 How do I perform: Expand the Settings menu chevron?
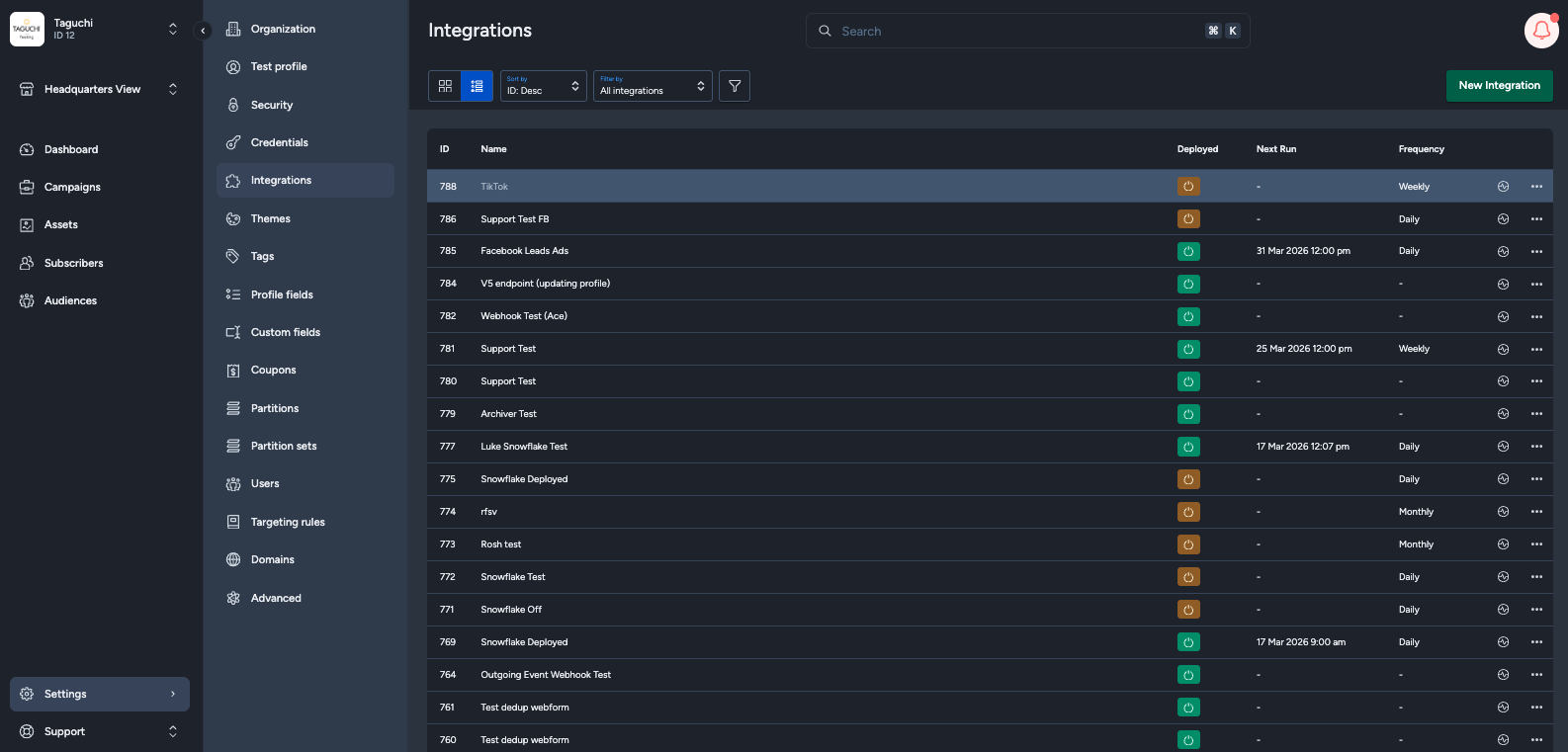pos(173,694)
